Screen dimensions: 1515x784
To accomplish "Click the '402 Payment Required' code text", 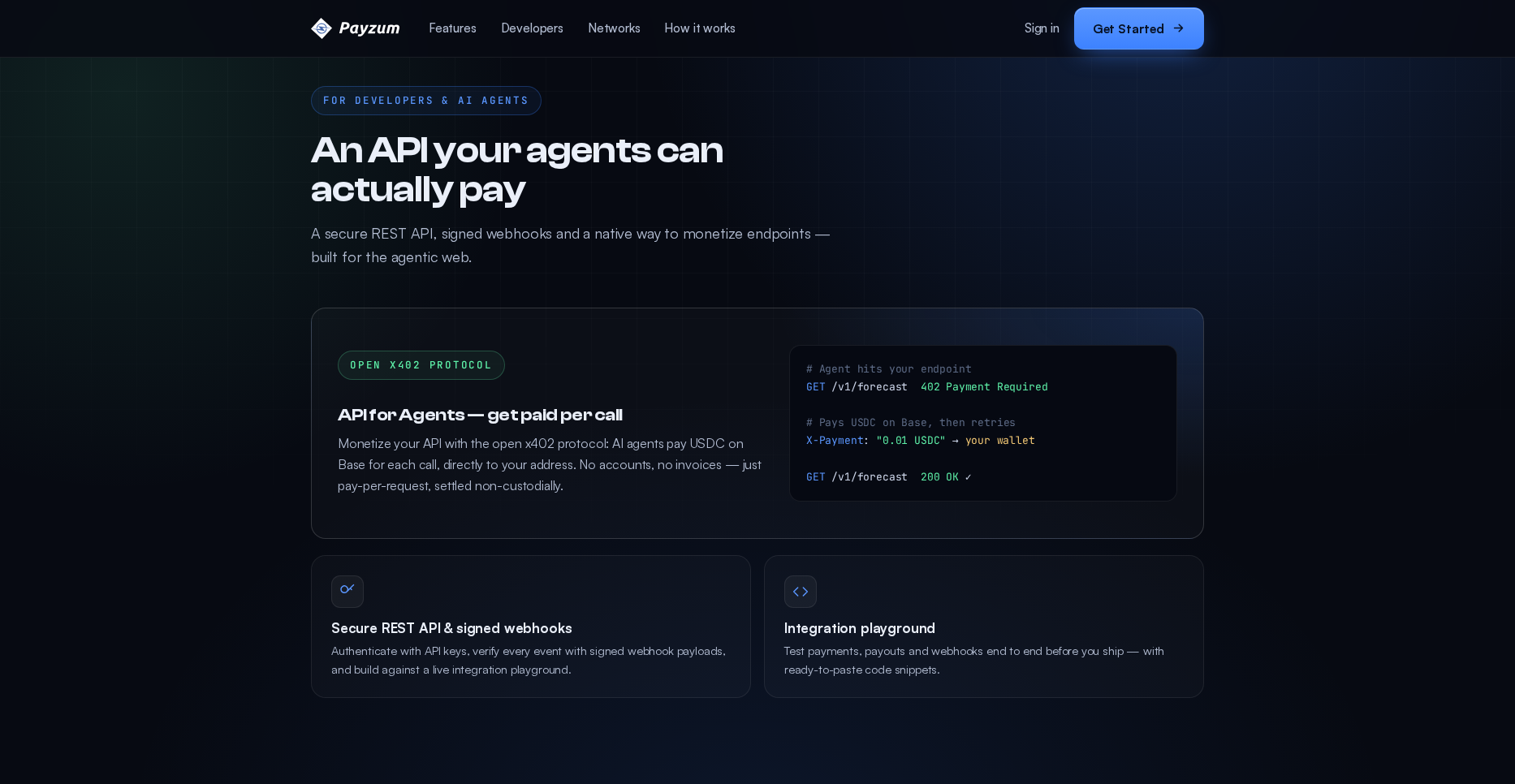I will pos(984,387).
